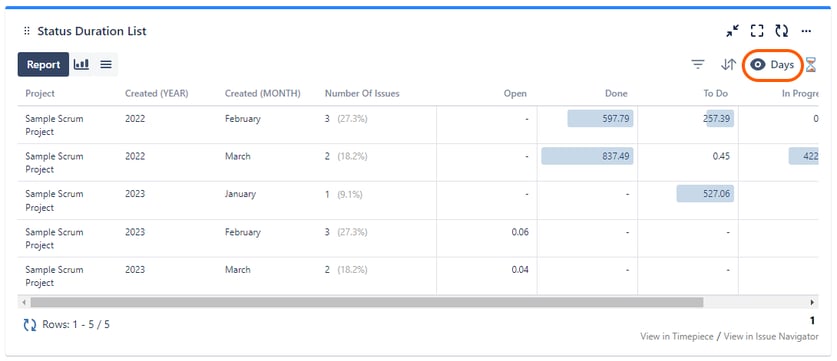Viewport: 837px width, 361px height.
Task: Click the Open value 0.04
Action: [519, 270]
